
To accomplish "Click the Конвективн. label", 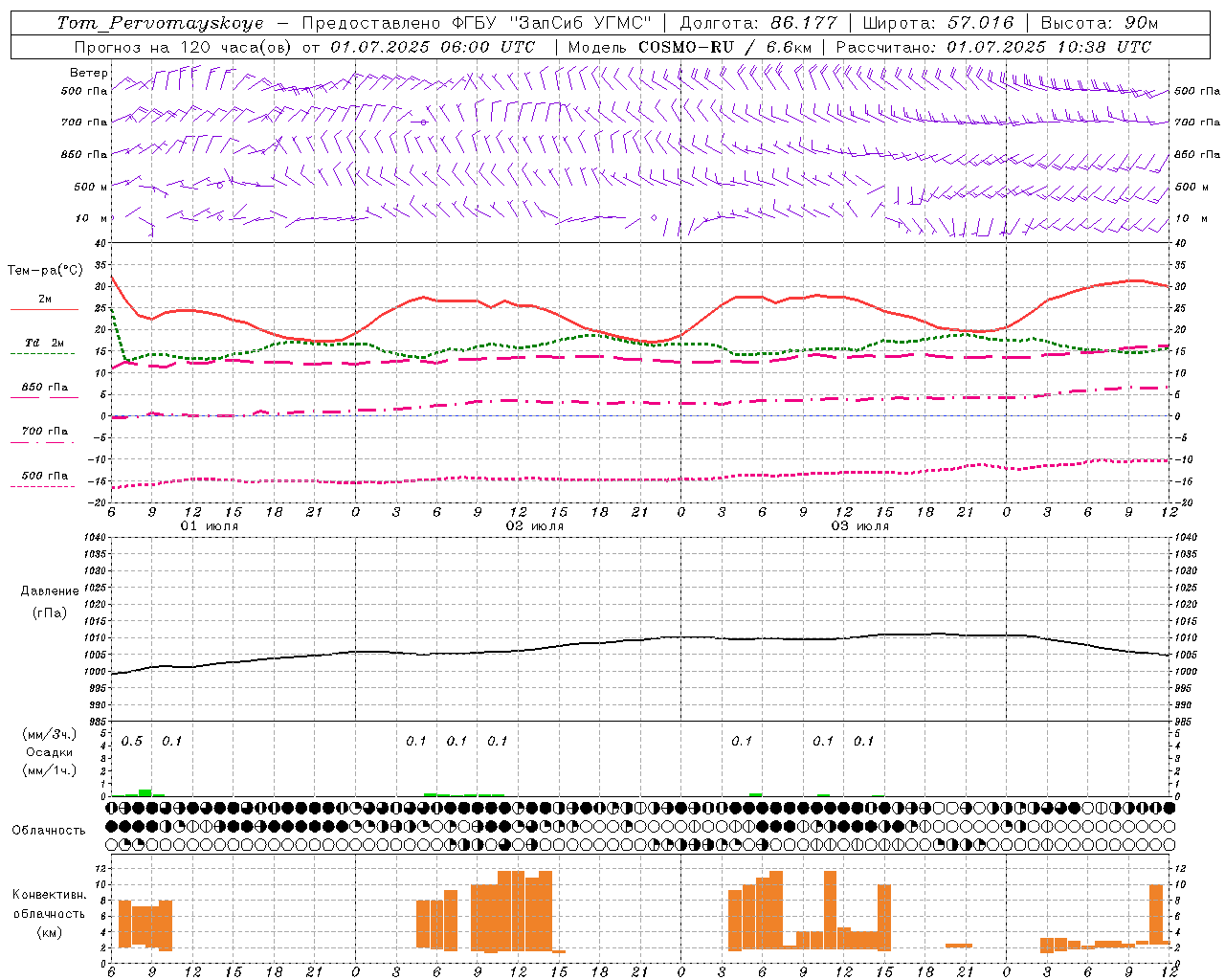I will click(x=49, y=895).
